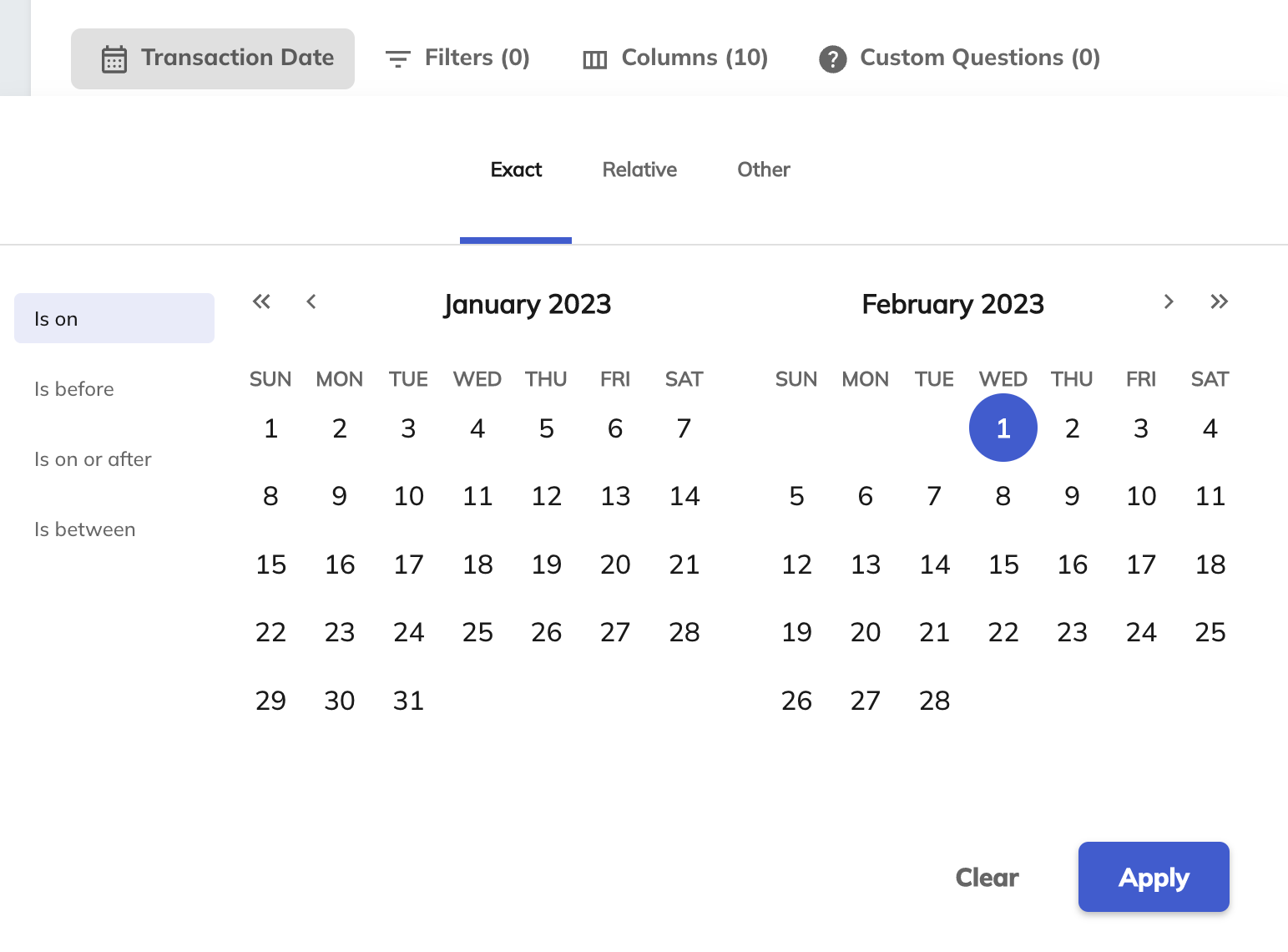The width and height of the screenshot is (1288, 952).
Task: Select February 26 in the calendar
Action: point(797,701)
